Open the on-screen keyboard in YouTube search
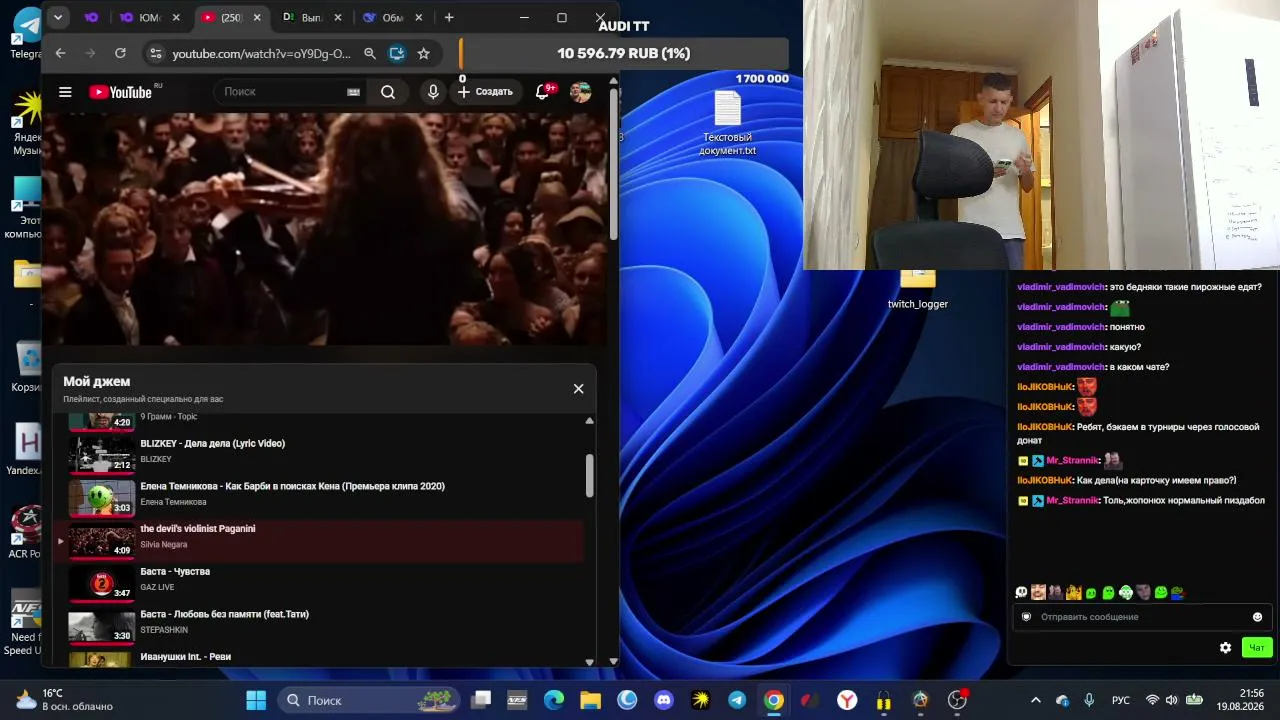The height and width of the screenshot is (720, 1280). (x=353, y=92)
